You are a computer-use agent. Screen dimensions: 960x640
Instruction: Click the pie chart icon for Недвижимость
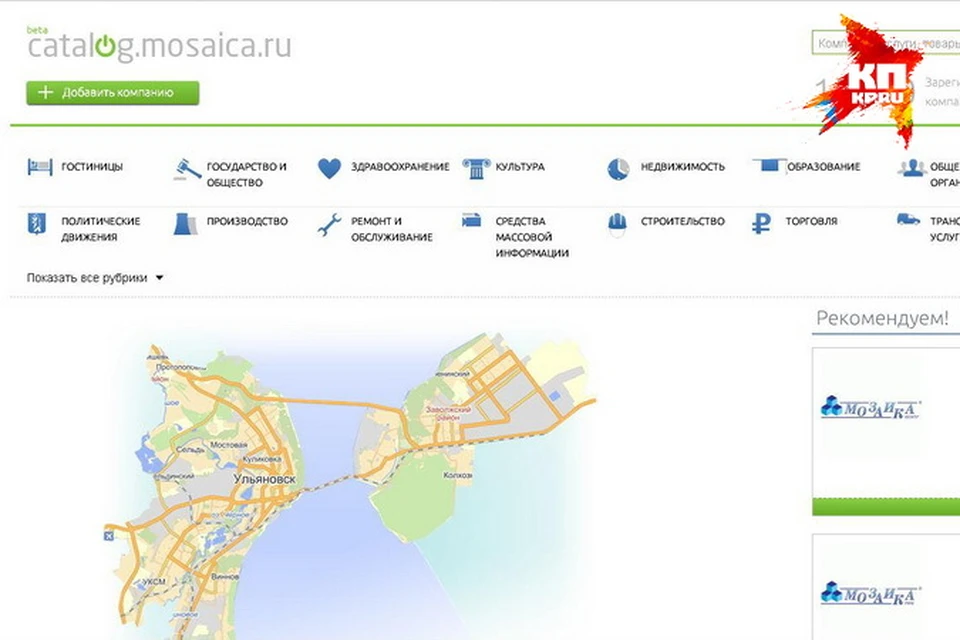point(618,168)
